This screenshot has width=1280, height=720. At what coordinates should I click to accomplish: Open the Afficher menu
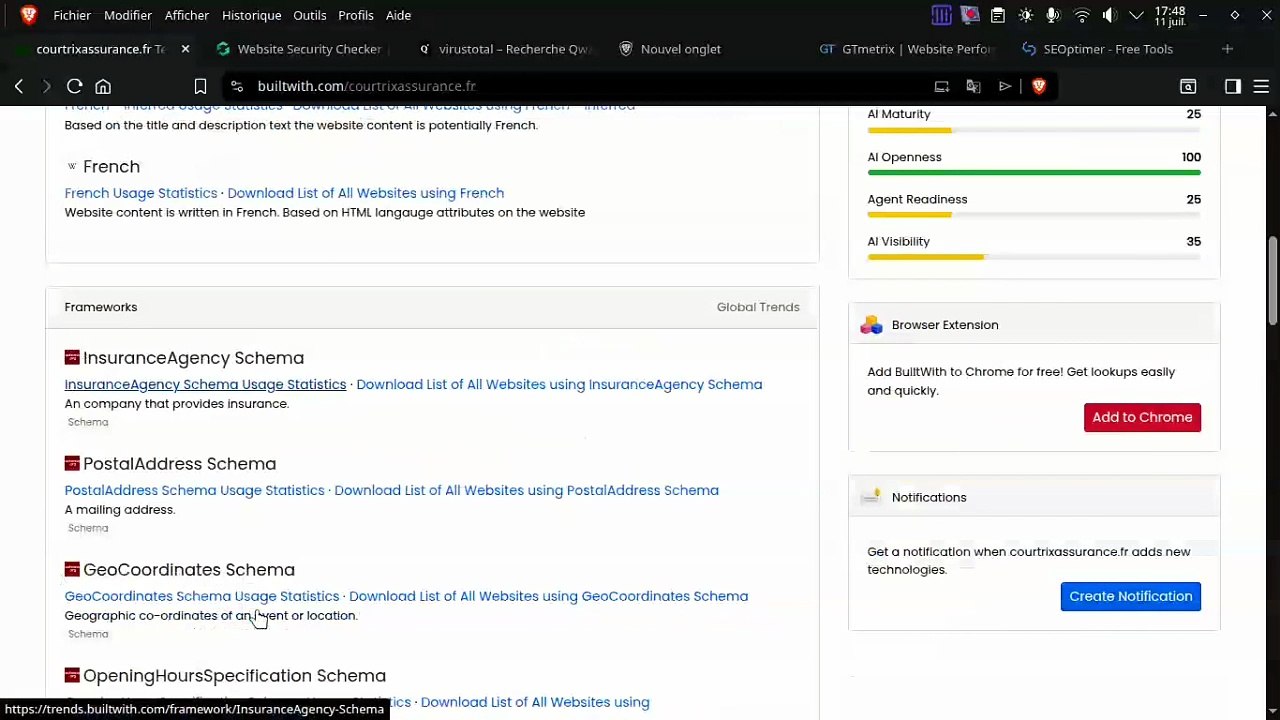click(187, 15)
